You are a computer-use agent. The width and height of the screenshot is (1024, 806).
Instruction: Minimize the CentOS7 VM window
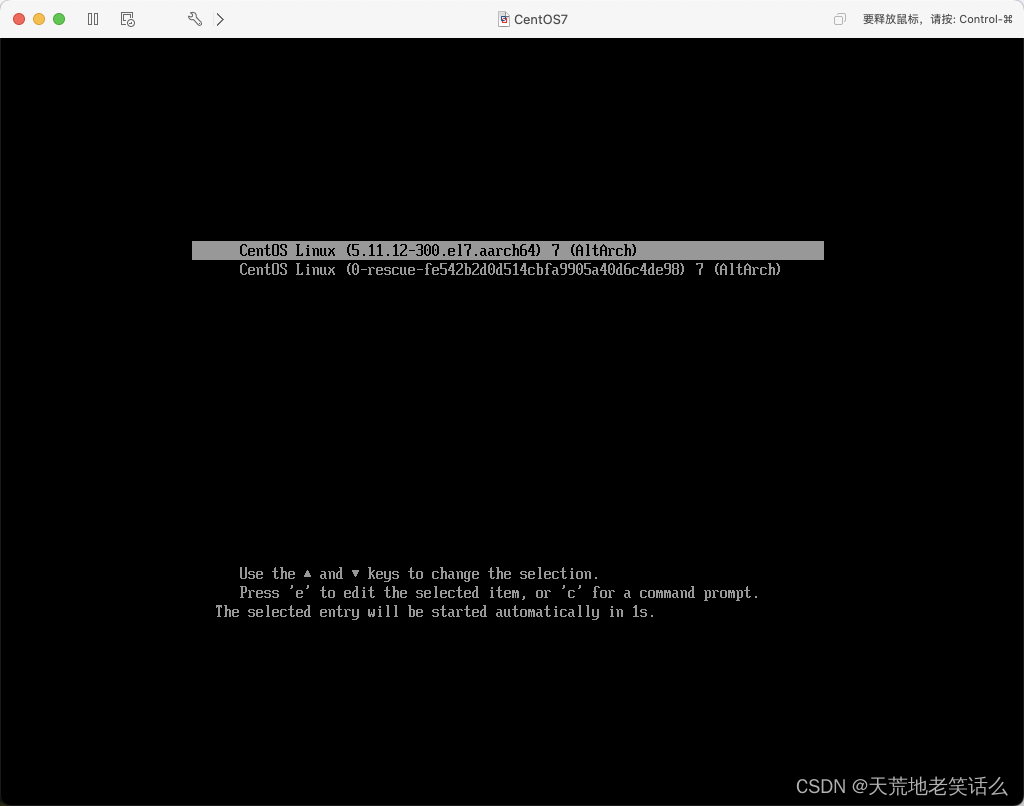tap(39, 19)
